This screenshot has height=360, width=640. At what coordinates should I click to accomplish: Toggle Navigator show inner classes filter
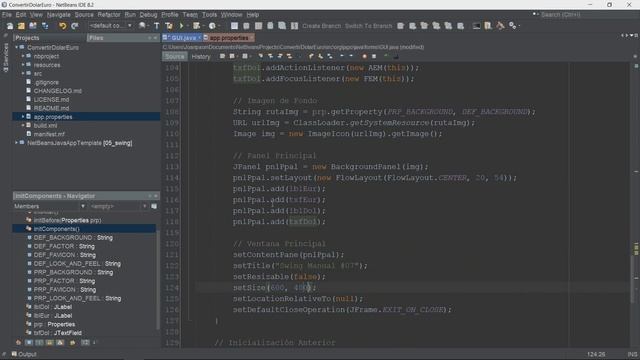(x=60, y=342)
